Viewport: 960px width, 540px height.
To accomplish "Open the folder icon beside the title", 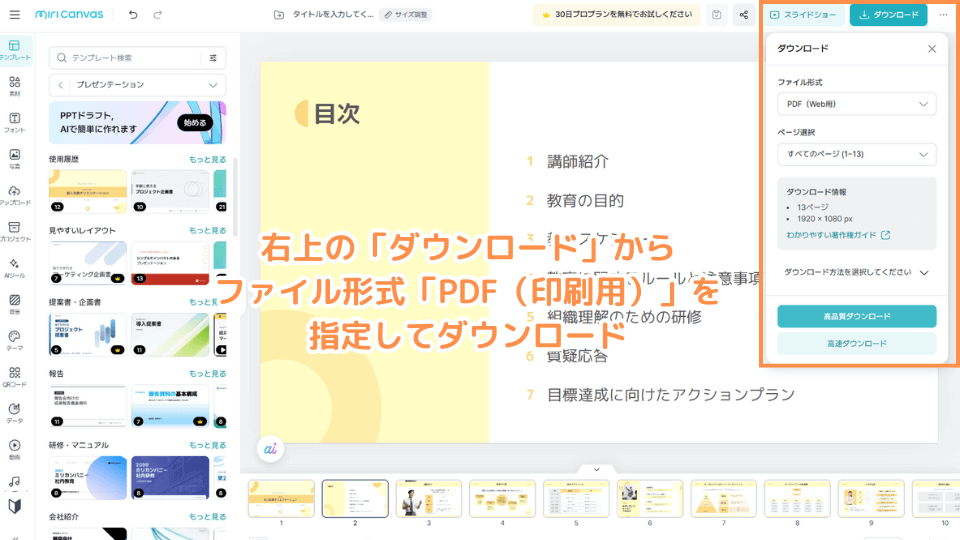I will [x=279, y=15].
